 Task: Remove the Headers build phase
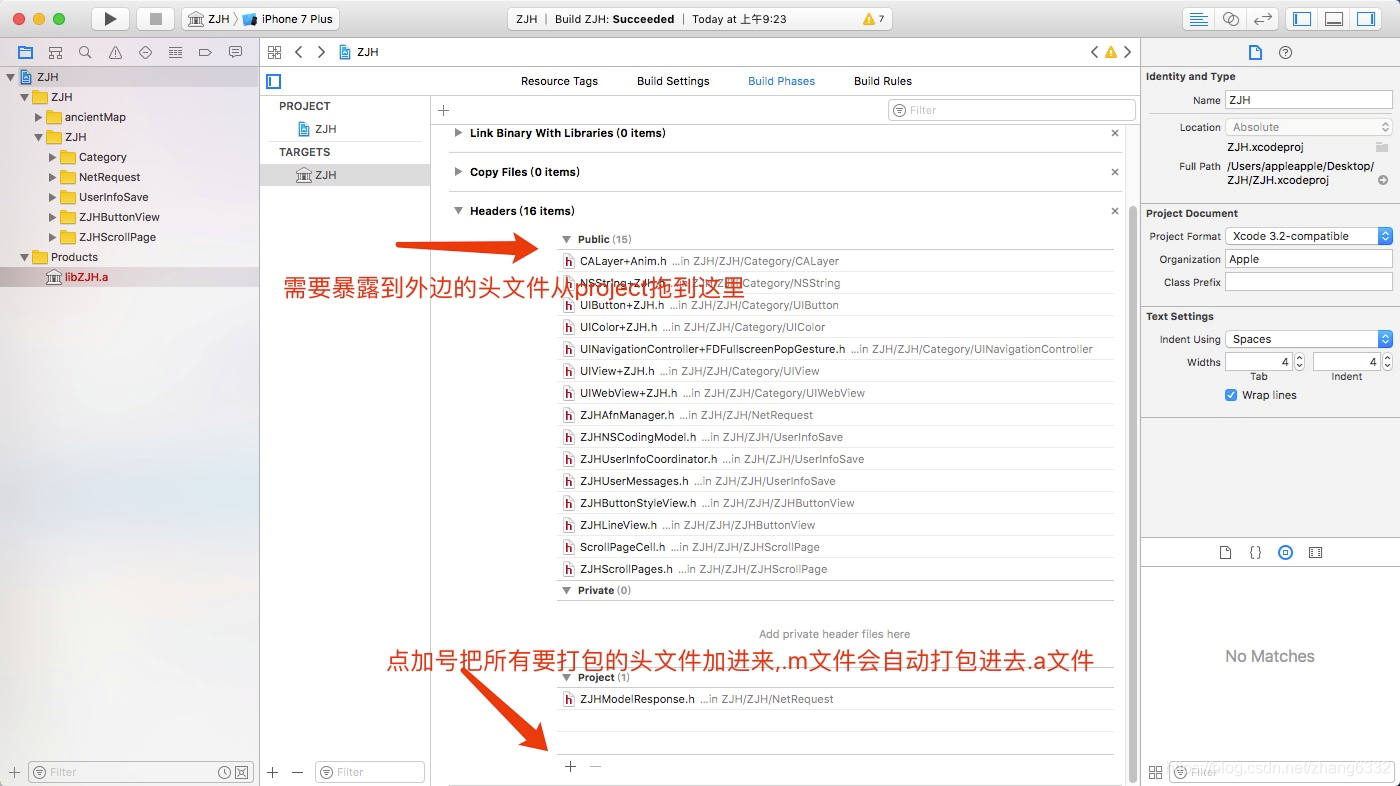[x=1115, y=211]
